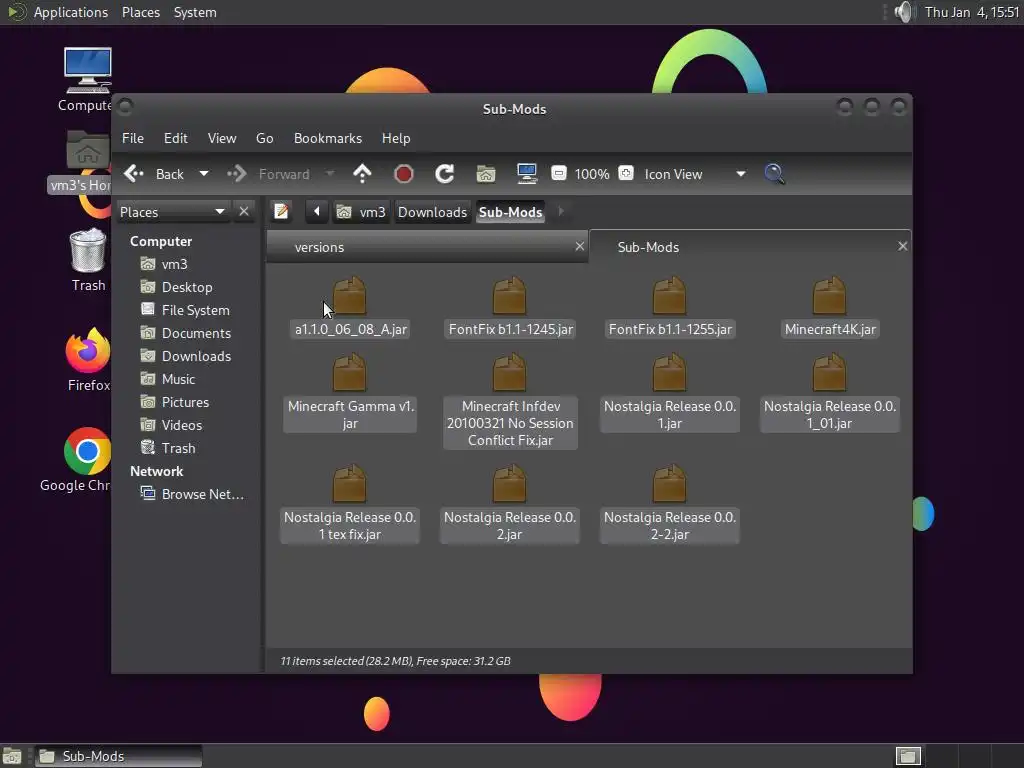Select a1.1.0_06_08_A.jar file icon
This screenshot has width=1024, height=768.
(x=349, y=296)
